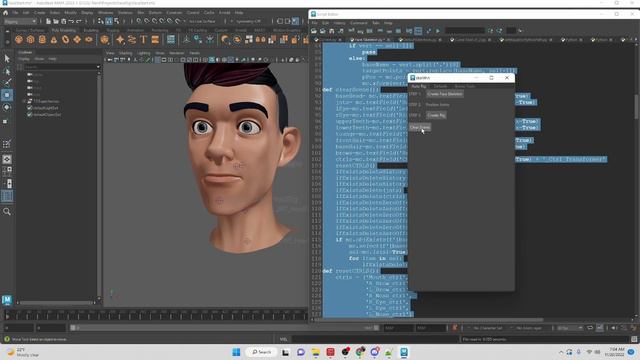The height and width of the screenshot is (360, 640).
Task: Open the Script Editor Command menu
Action: pyautogui.click(x=359, y=23)
